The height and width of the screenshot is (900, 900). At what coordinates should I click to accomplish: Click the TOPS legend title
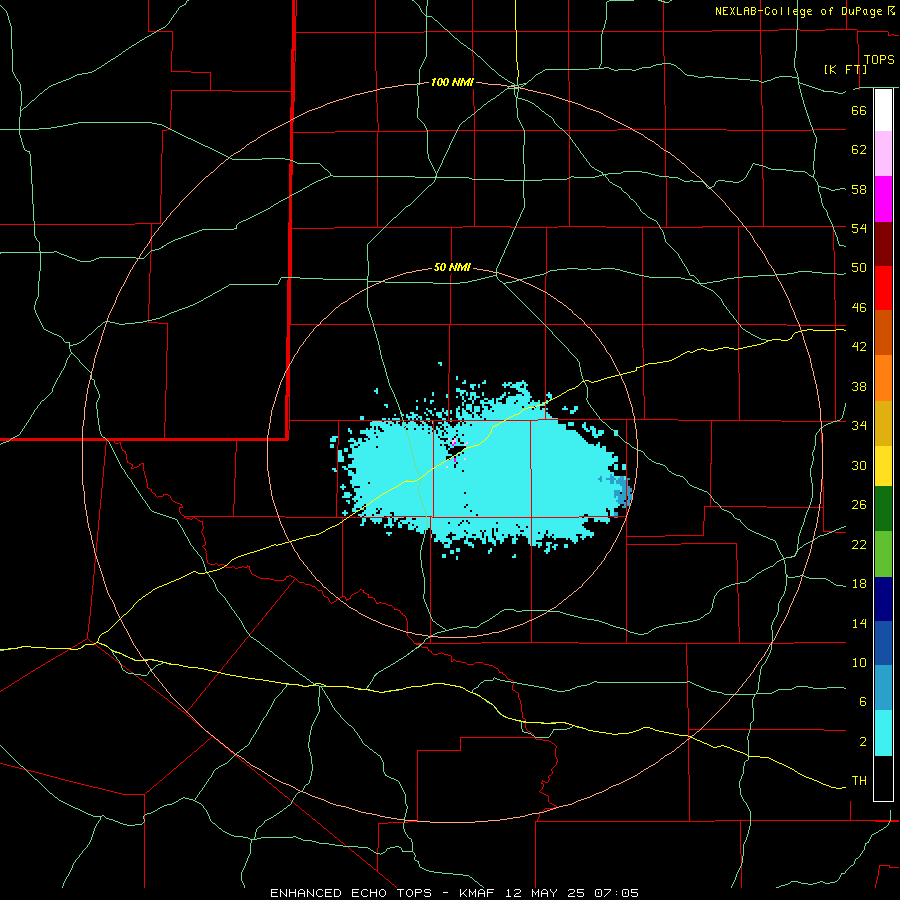pyautogui.click(x=879, y=60)
